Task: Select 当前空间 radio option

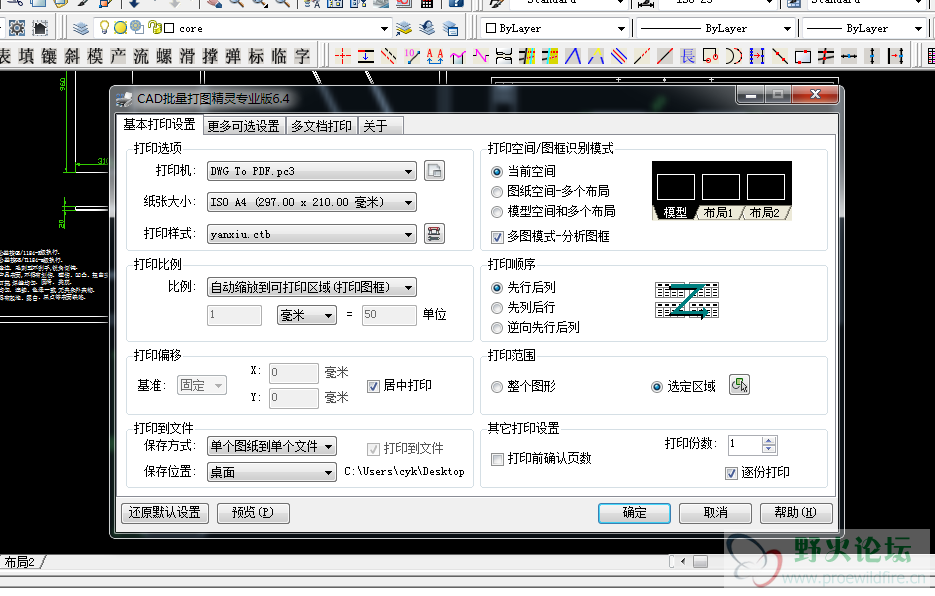Action: [x=497, y=172]
